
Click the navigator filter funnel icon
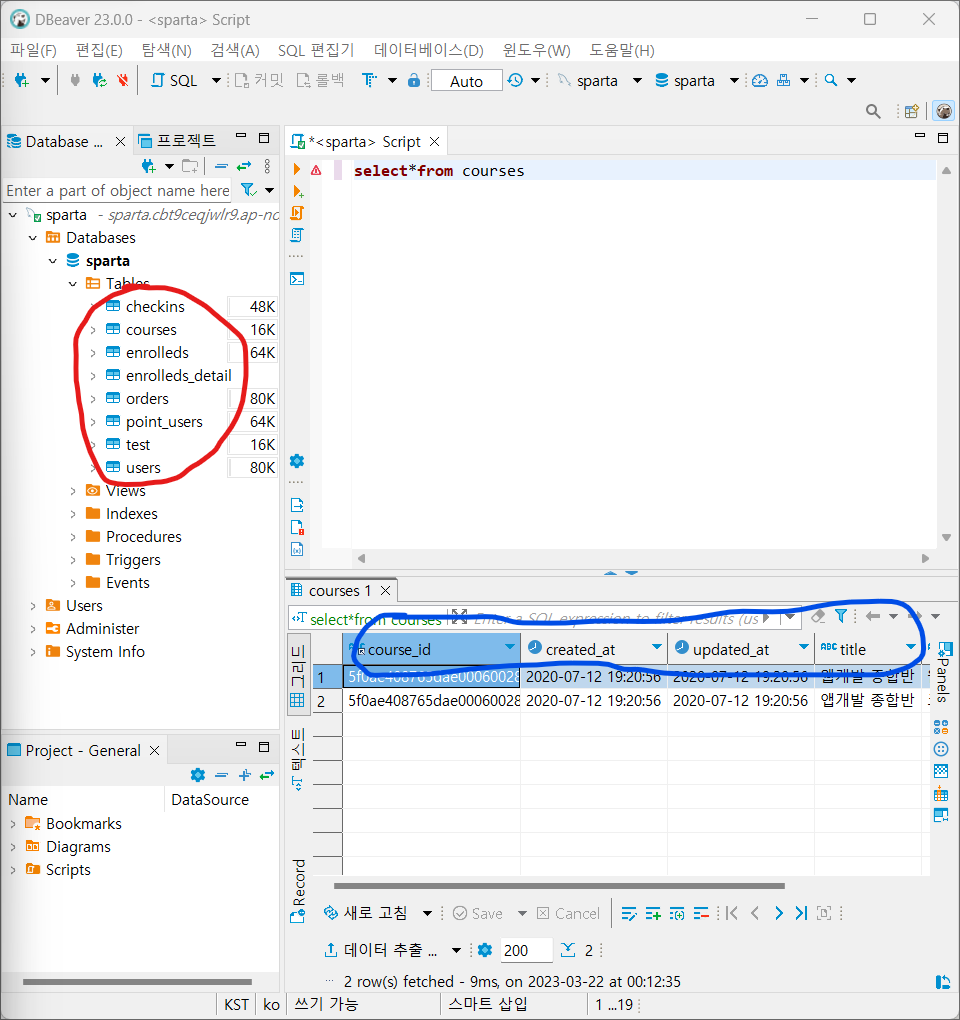point(248,190)
